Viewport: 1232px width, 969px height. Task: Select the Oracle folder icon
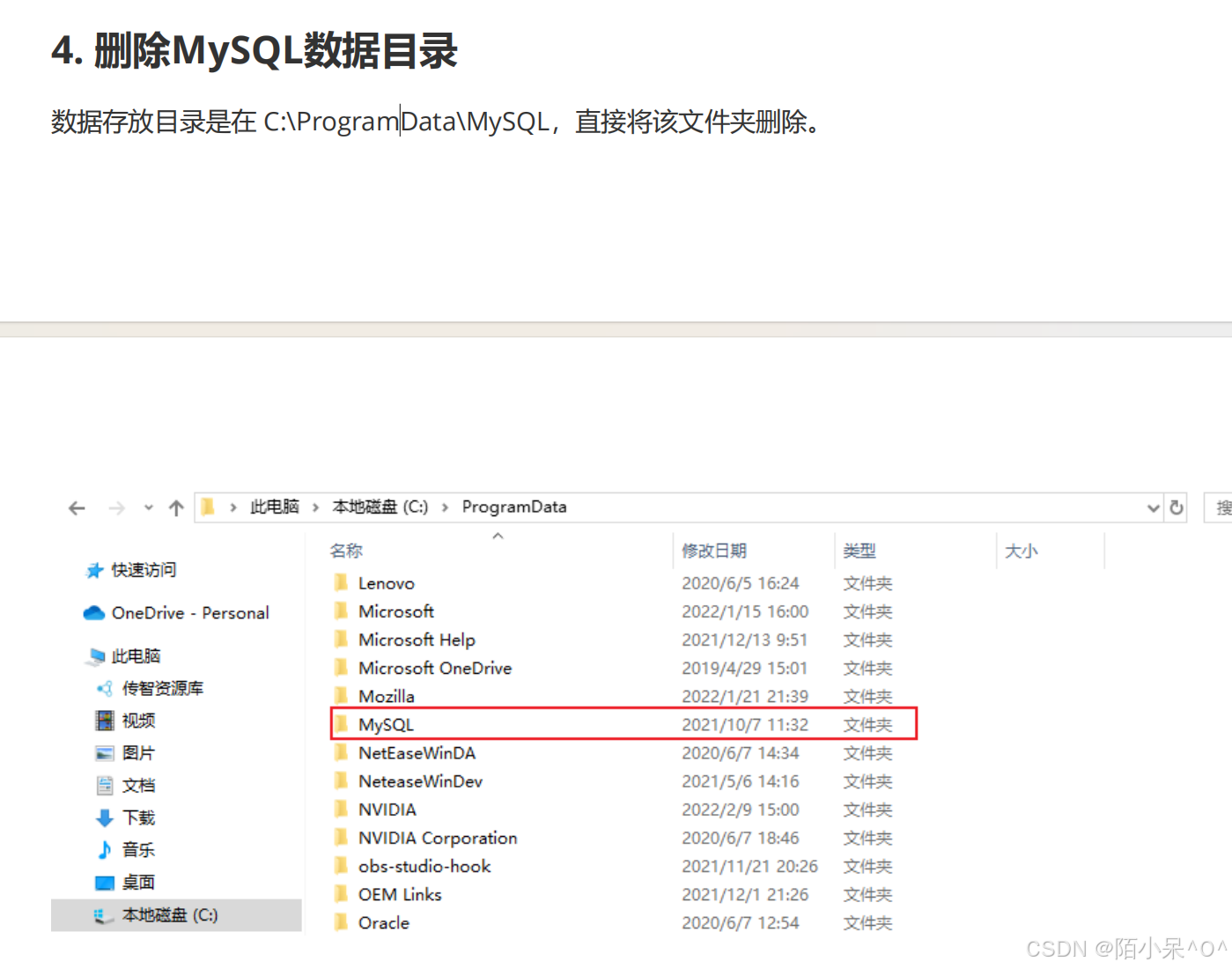(x=341, y=922)
